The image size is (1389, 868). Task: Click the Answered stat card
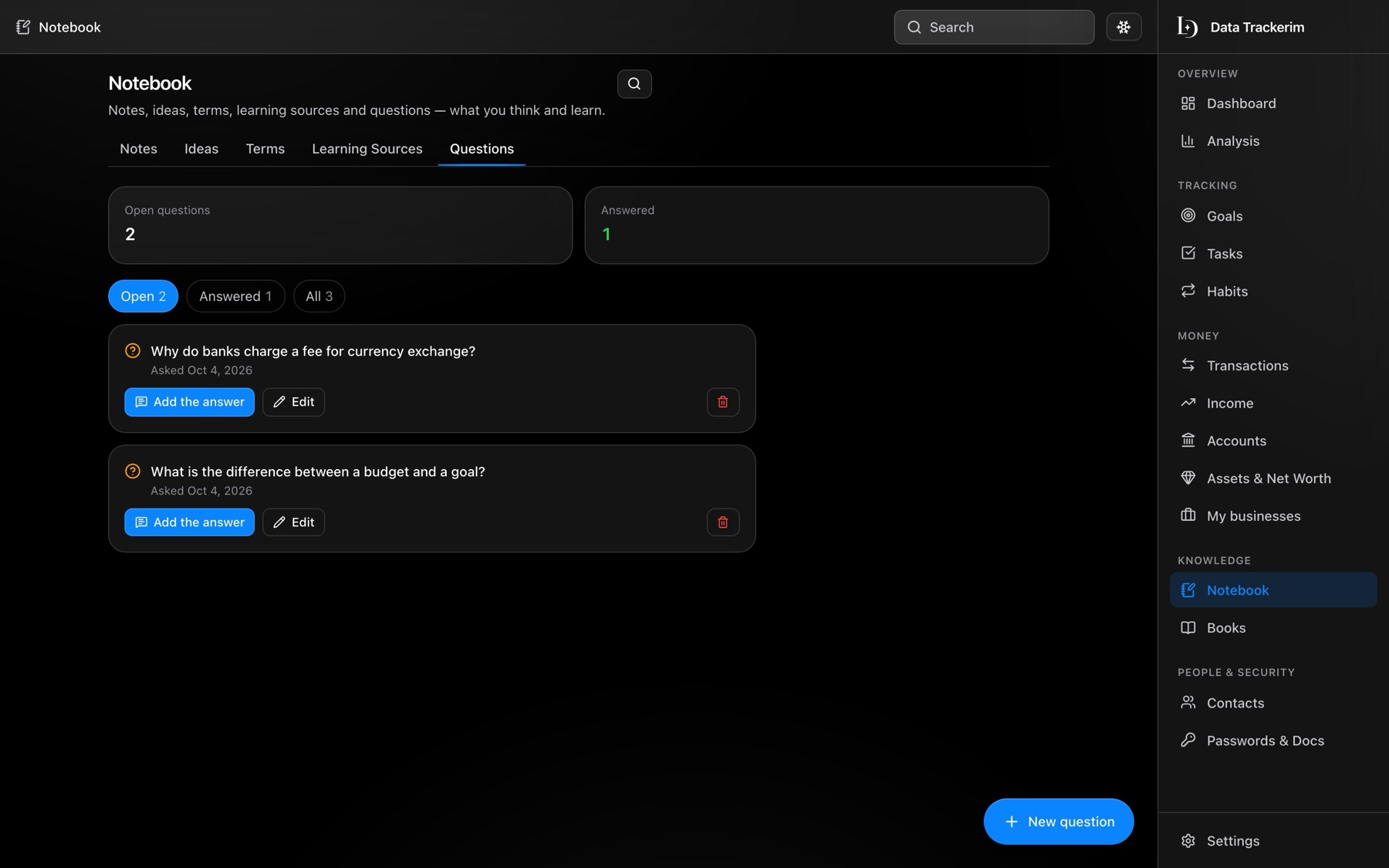816,225
